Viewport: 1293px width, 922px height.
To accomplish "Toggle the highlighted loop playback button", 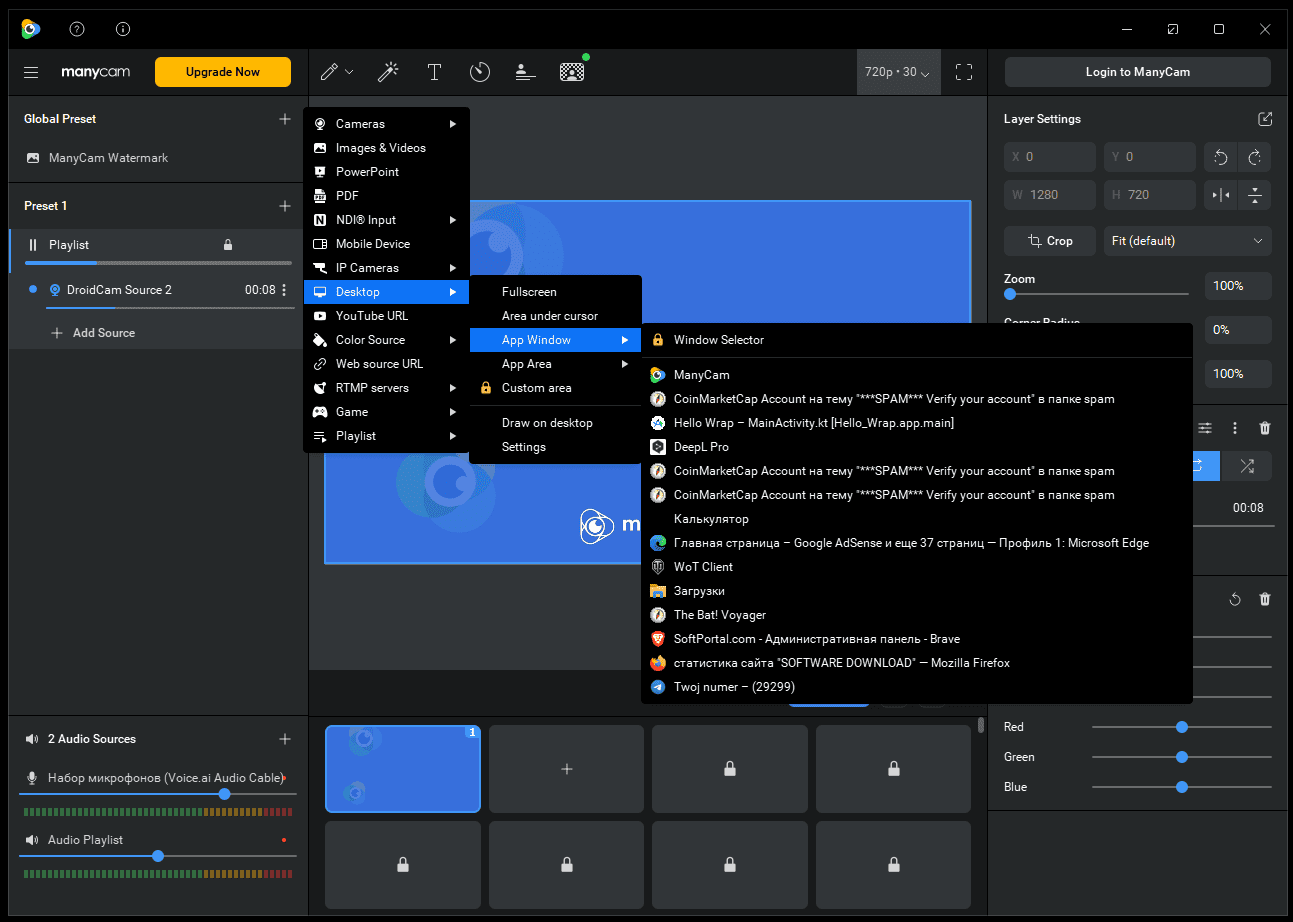I will (1205, 466).
